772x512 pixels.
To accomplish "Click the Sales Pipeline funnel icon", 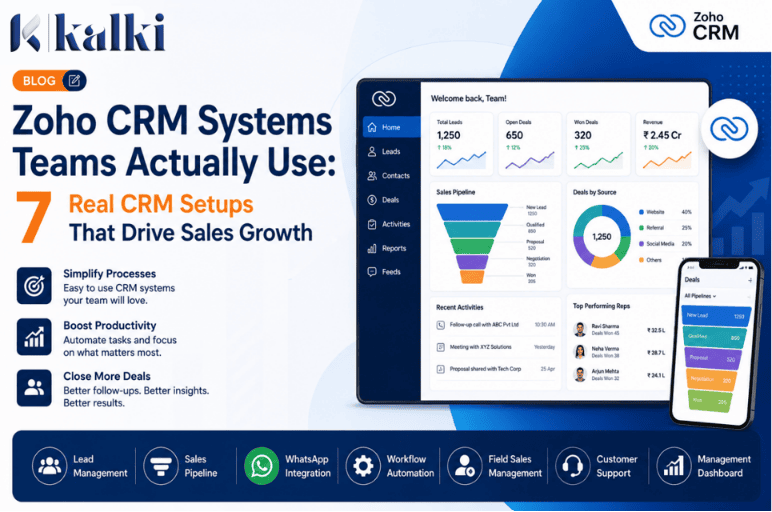I will [x=161, y=466].
